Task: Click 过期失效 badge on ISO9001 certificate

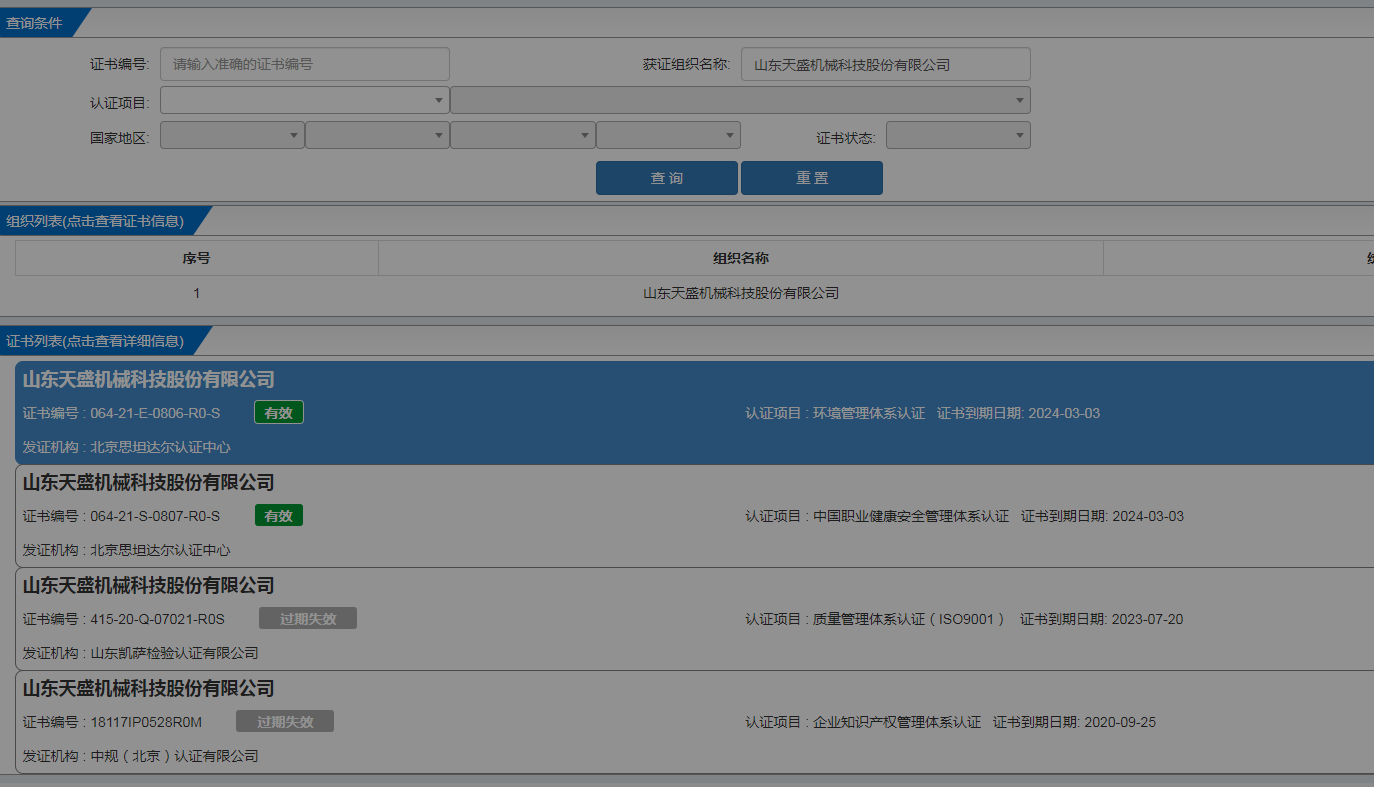Action: click(x=308, y=619)
